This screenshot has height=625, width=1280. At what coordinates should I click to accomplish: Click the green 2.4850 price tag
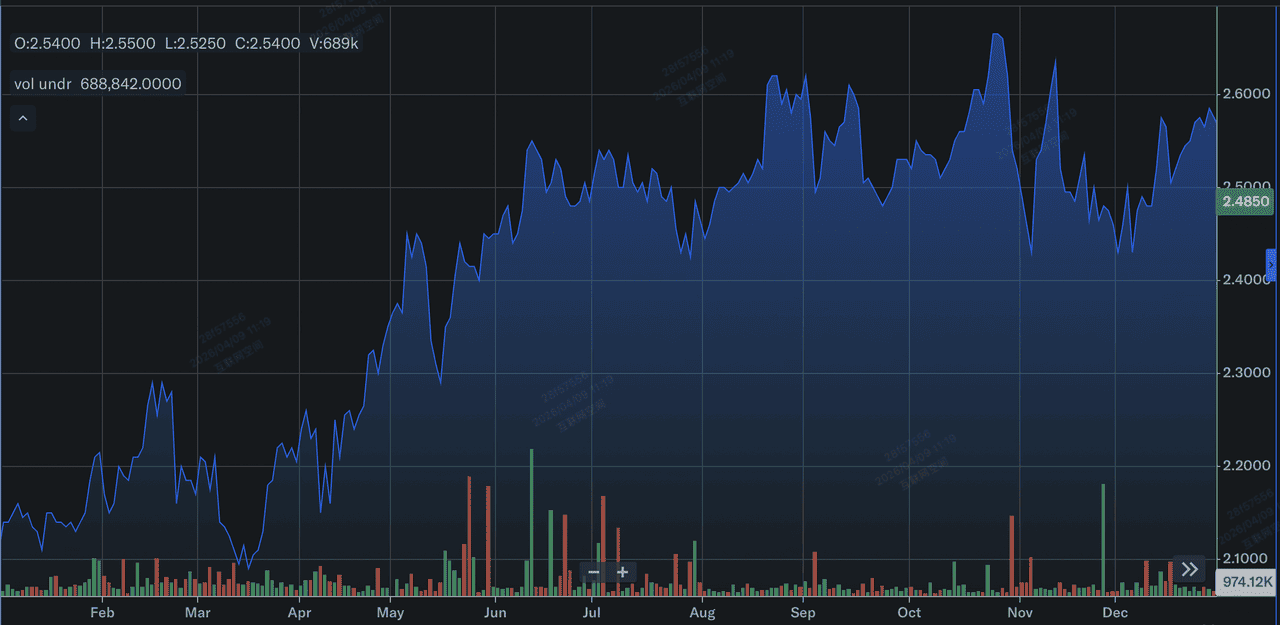pos(1245,202)
